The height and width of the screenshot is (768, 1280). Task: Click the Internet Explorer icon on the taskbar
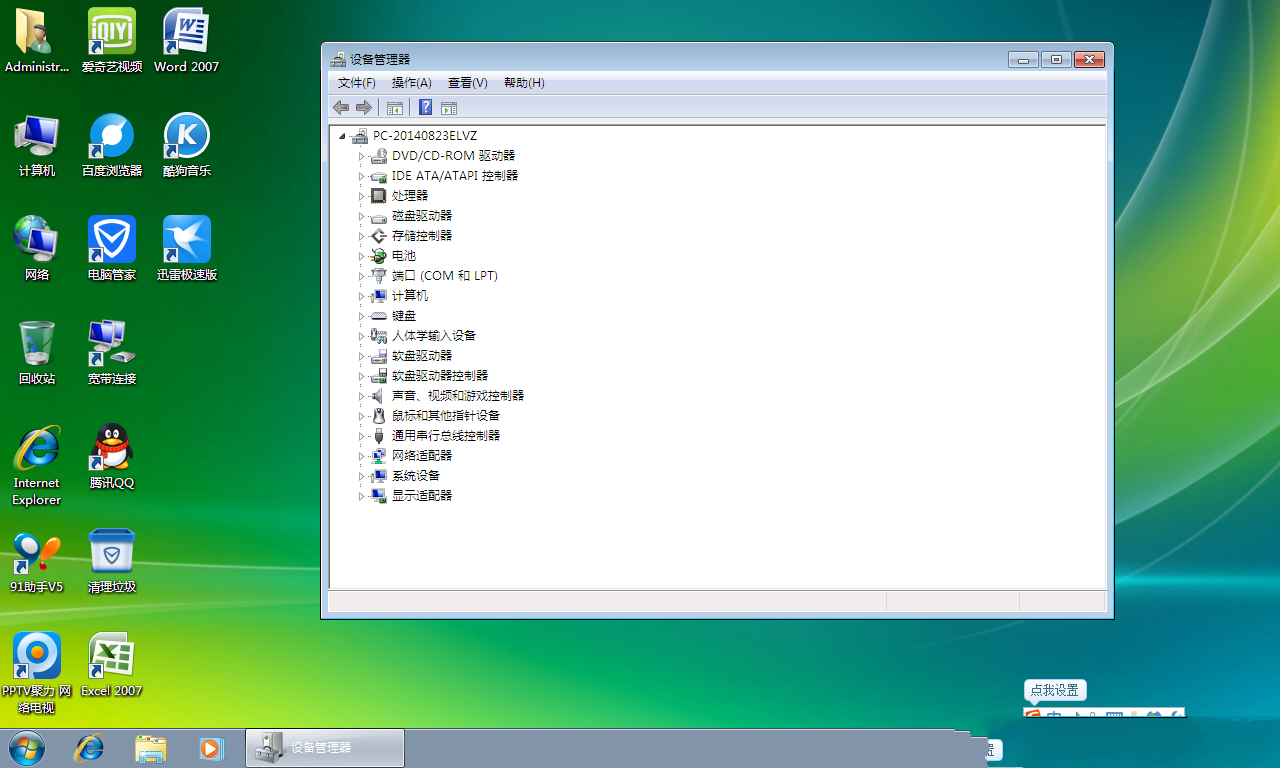pyautogui.click(x=90, y=748)
